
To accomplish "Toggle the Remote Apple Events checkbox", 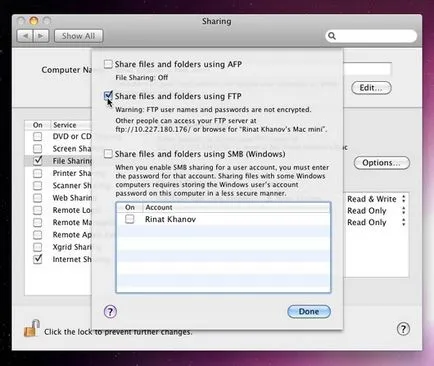I will click(38, 235).
